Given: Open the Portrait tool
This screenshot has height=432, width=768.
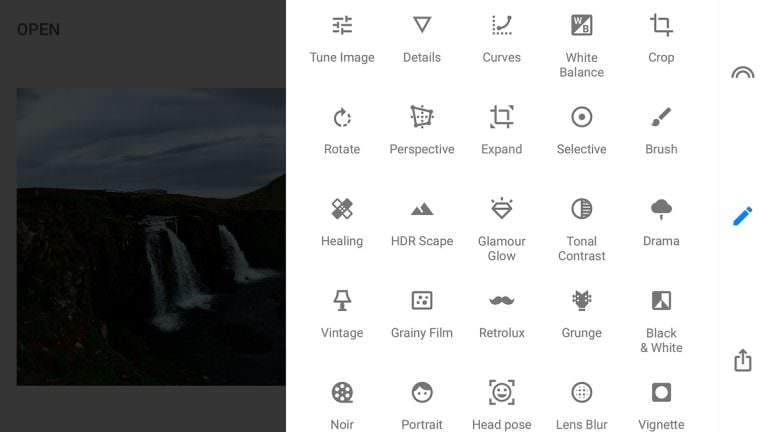Looking at the screenshot, I should [422, 406].
